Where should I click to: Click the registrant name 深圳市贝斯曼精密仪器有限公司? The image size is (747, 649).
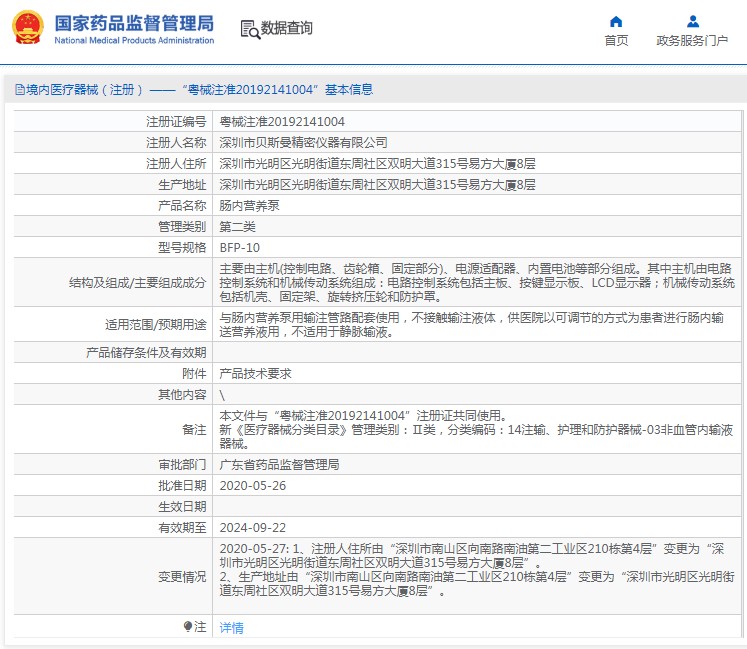pos(303,143)
